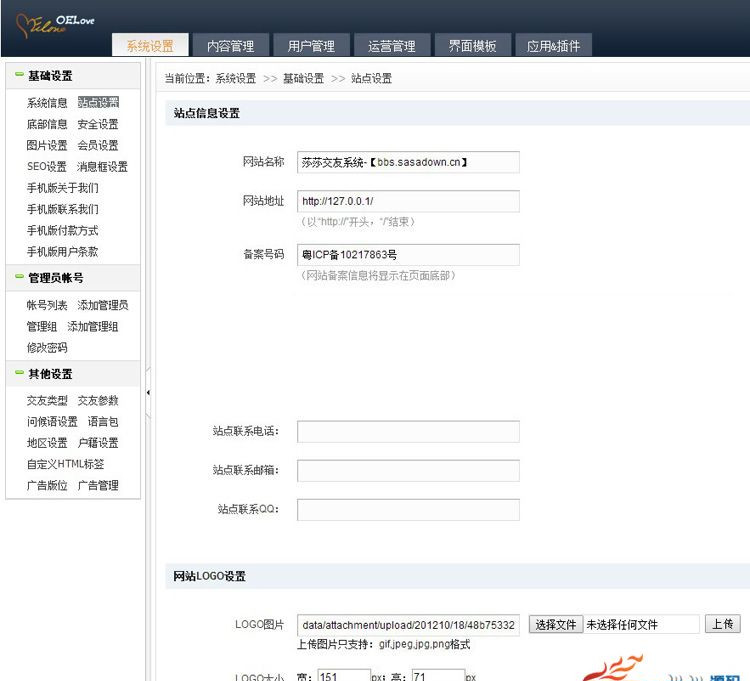Open 地区设置 page
This screenshot has width=750, height=681.
click(x=47, y=443)
